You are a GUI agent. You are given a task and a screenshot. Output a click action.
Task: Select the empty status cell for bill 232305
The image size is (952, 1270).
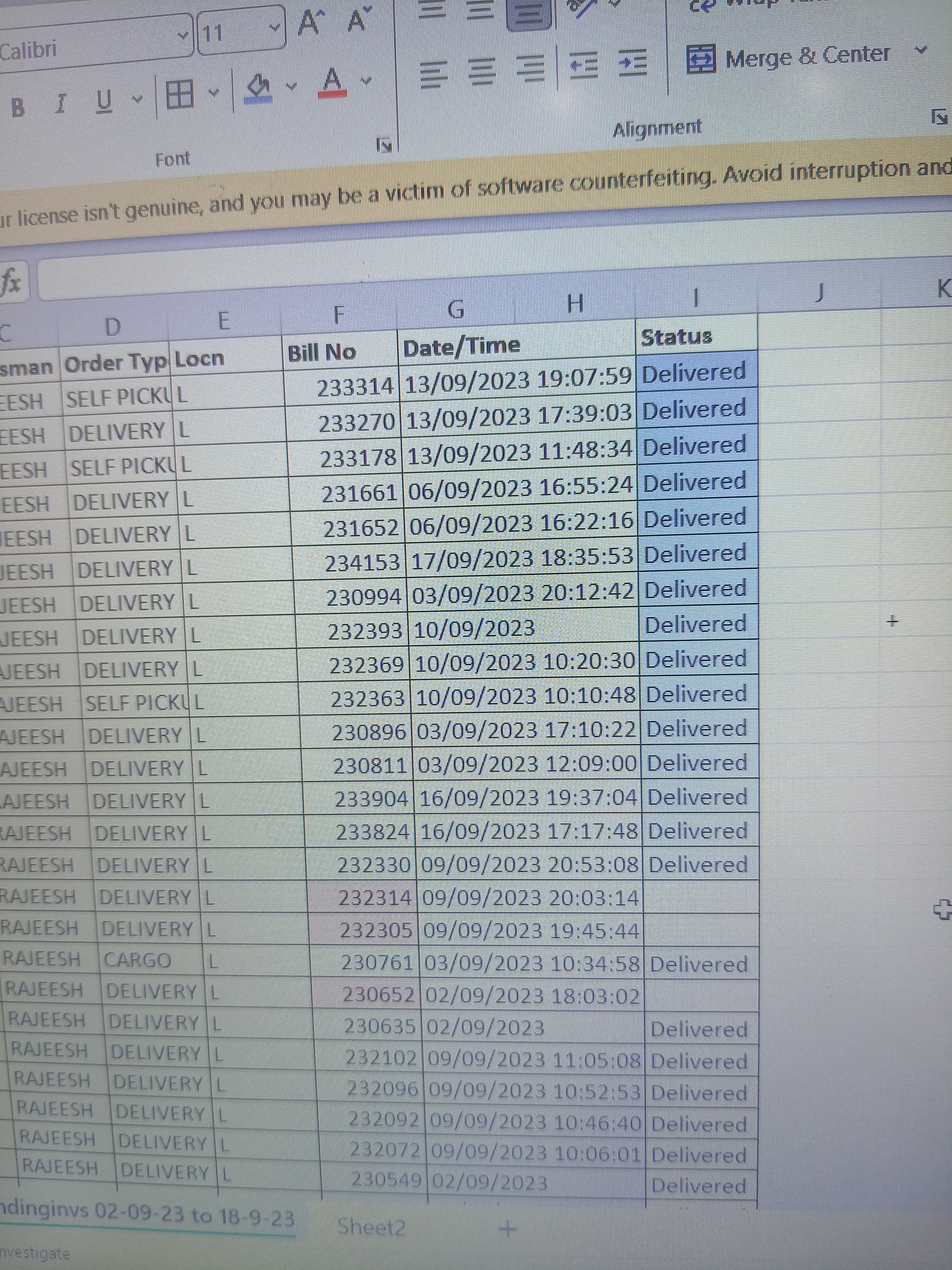tap(701, 929)
